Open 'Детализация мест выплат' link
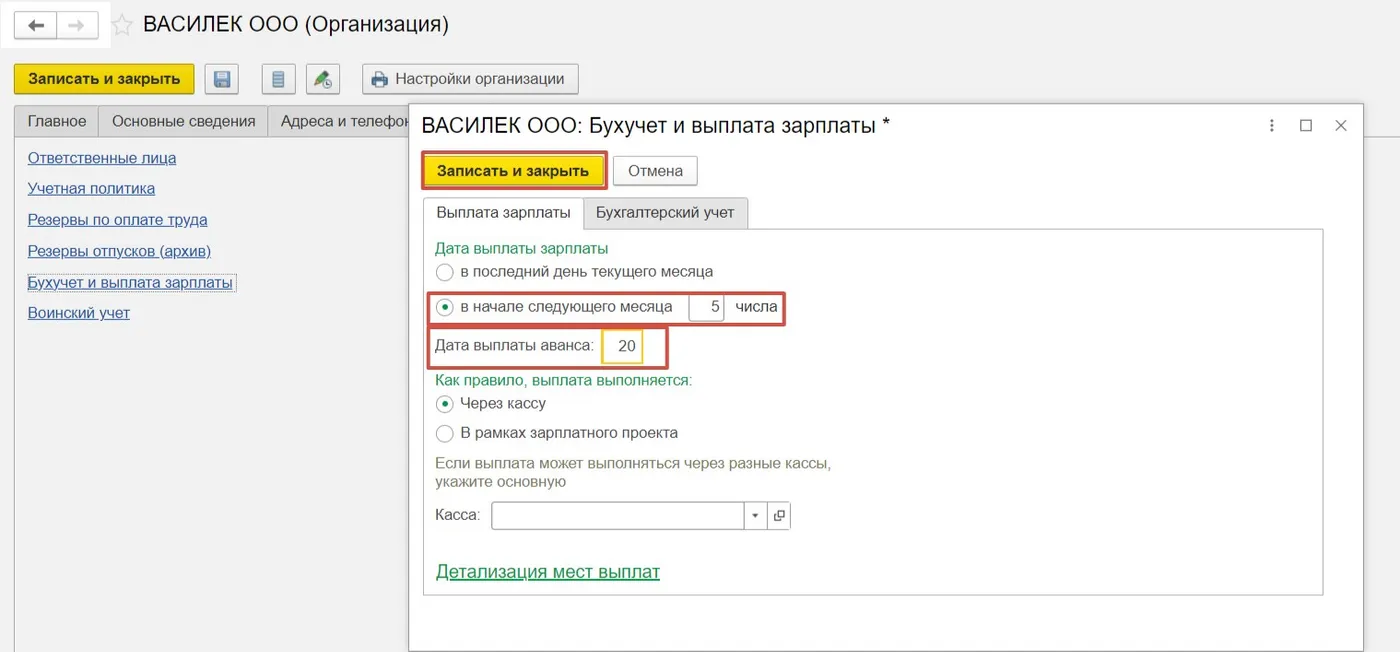The height and width of the screenshot is (652, 1400). click(x=548, y=572)
